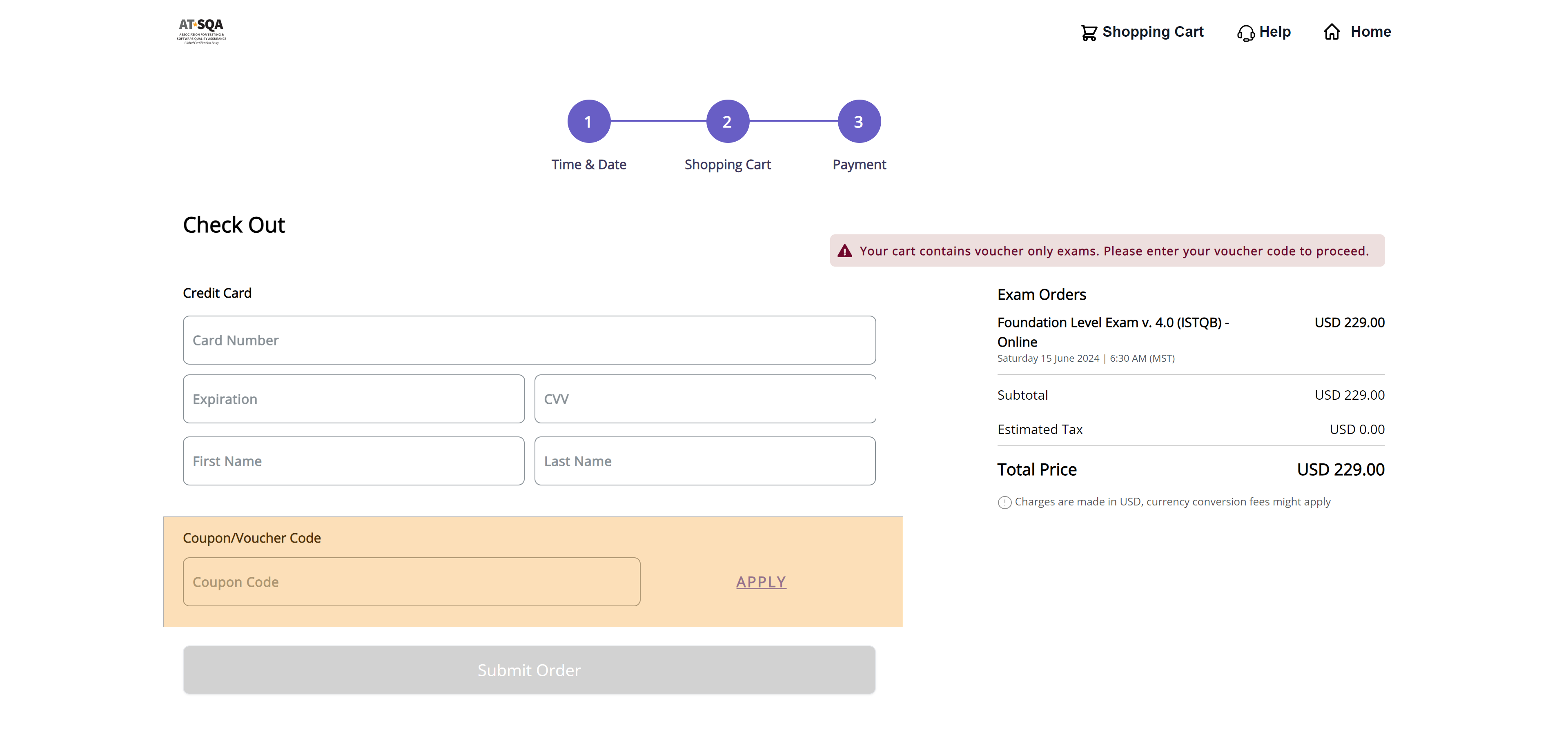
Task: Click the Home menu label
Action: [x=1371, y=31]
